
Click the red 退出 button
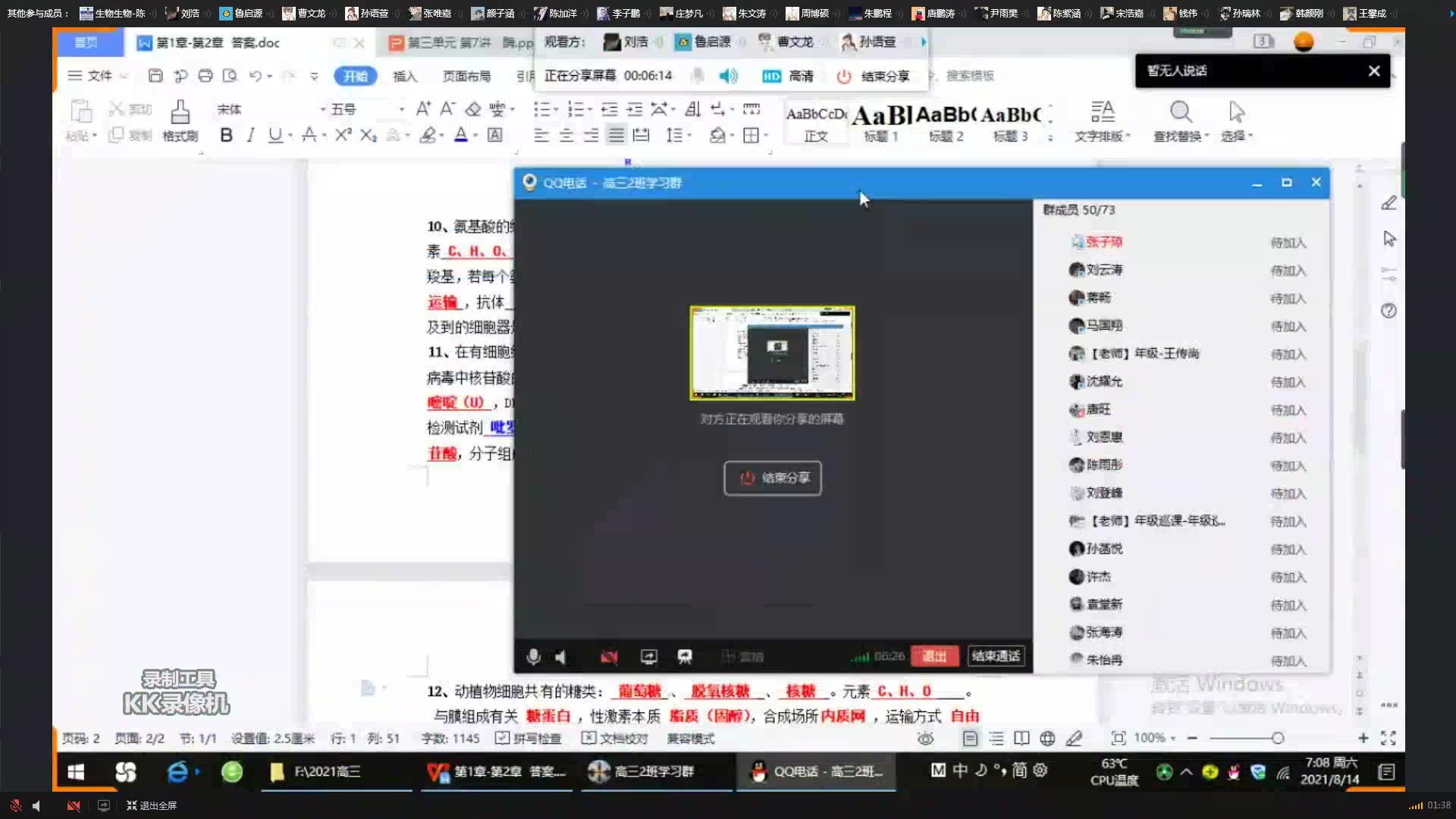[934, 656]
